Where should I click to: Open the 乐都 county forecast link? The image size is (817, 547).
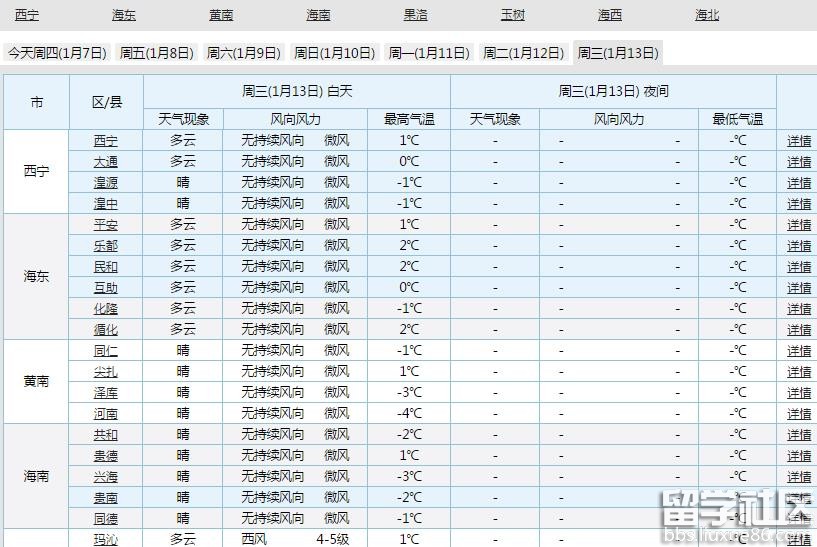[105, 246]
